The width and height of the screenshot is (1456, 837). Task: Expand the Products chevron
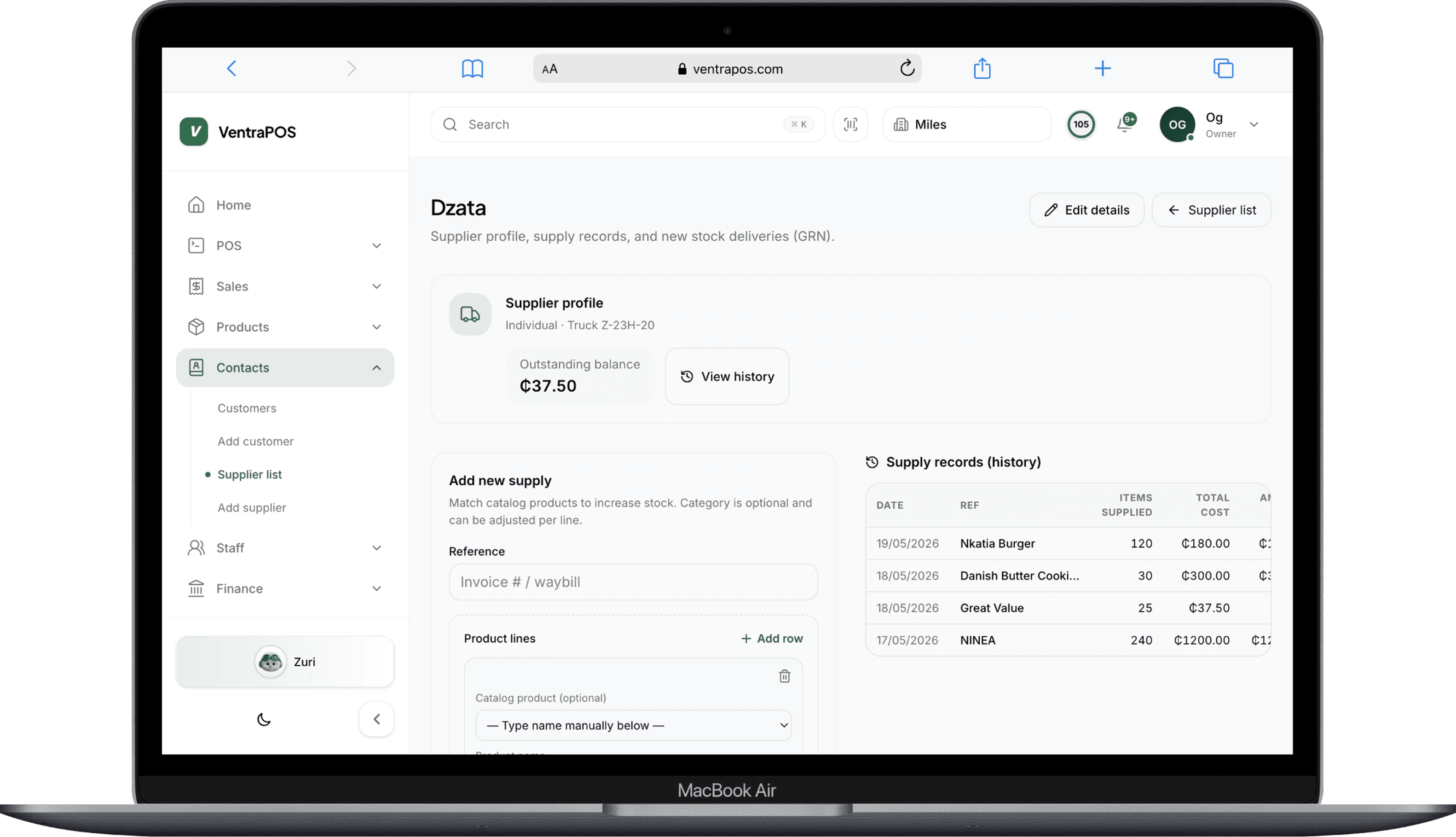(x=376, y=326)
